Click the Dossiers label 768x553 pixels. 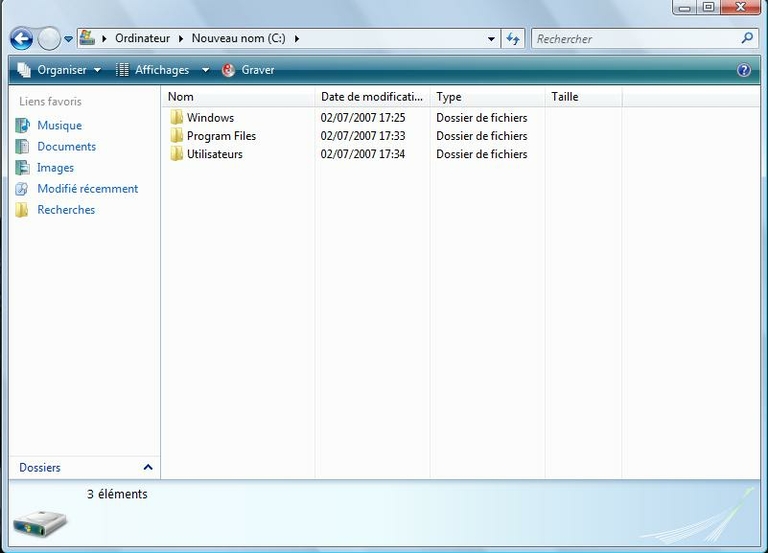pos(40,467)
